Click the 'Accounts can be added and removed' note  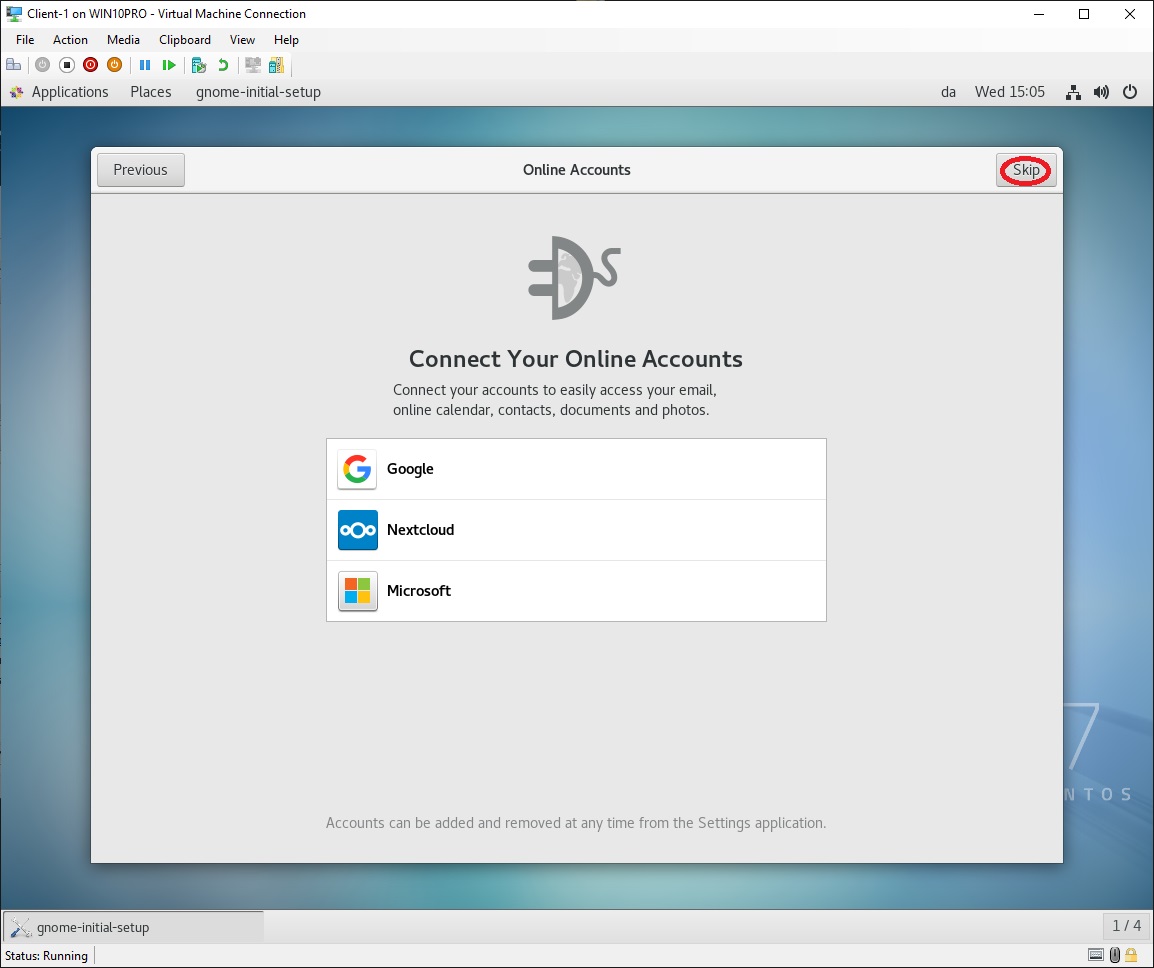[576, 823]
